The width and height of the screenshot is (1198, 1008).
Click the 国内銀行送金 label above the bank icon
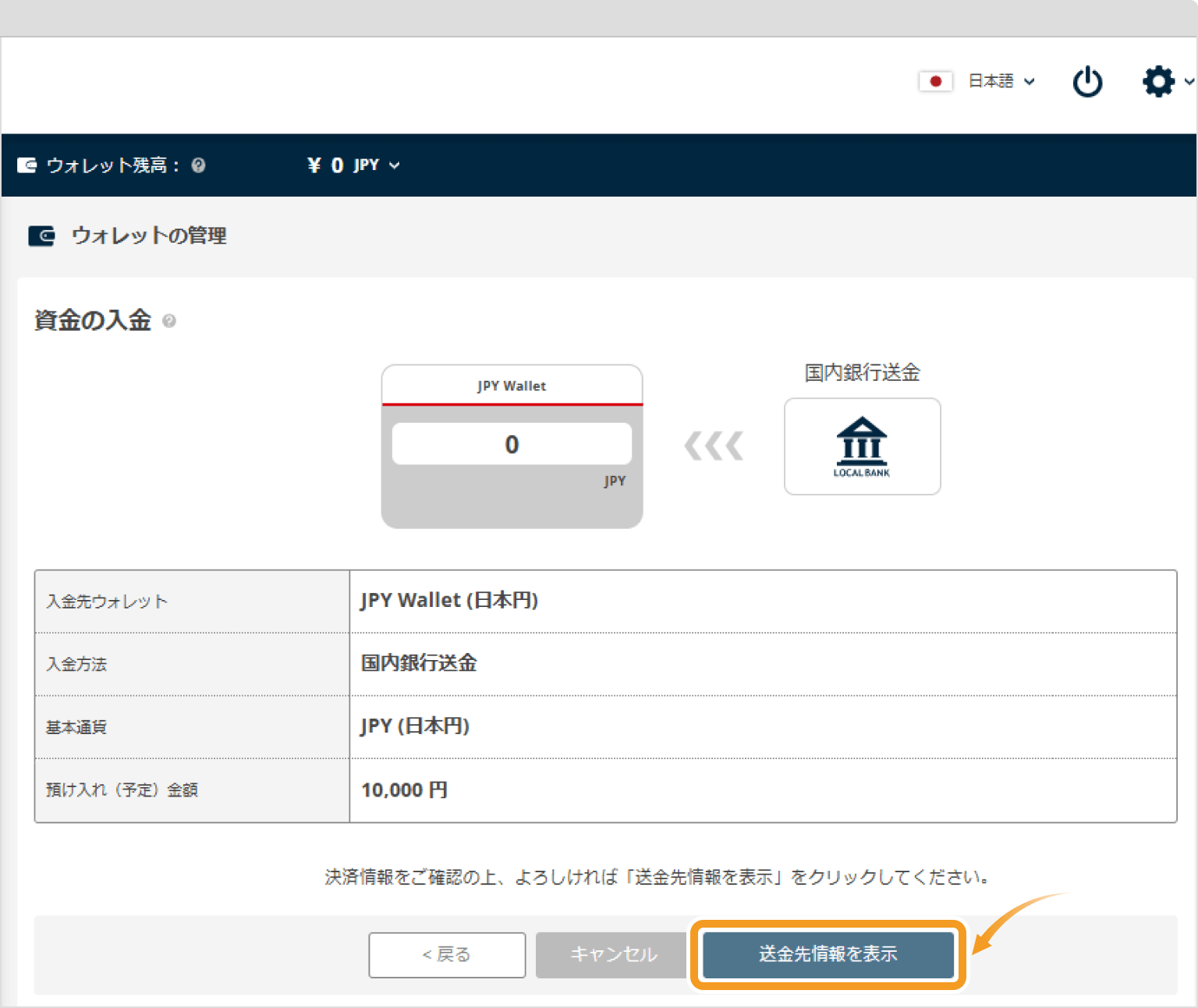pos(862,373)
